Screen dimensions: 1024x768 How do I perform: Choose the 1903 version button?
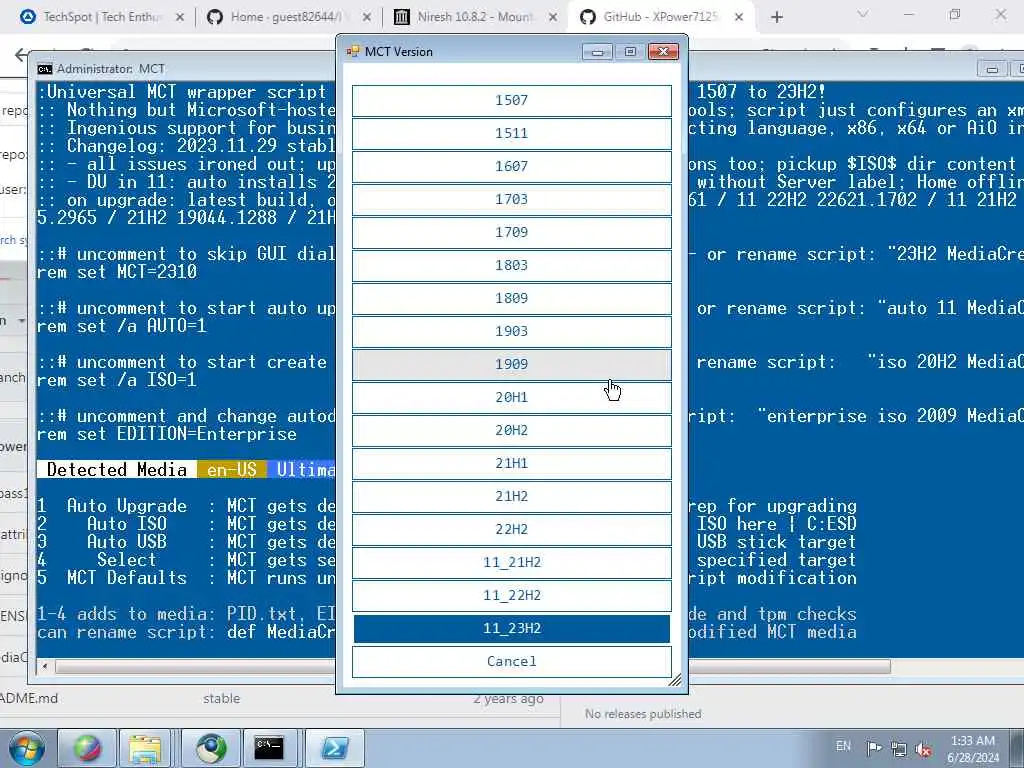511,331
